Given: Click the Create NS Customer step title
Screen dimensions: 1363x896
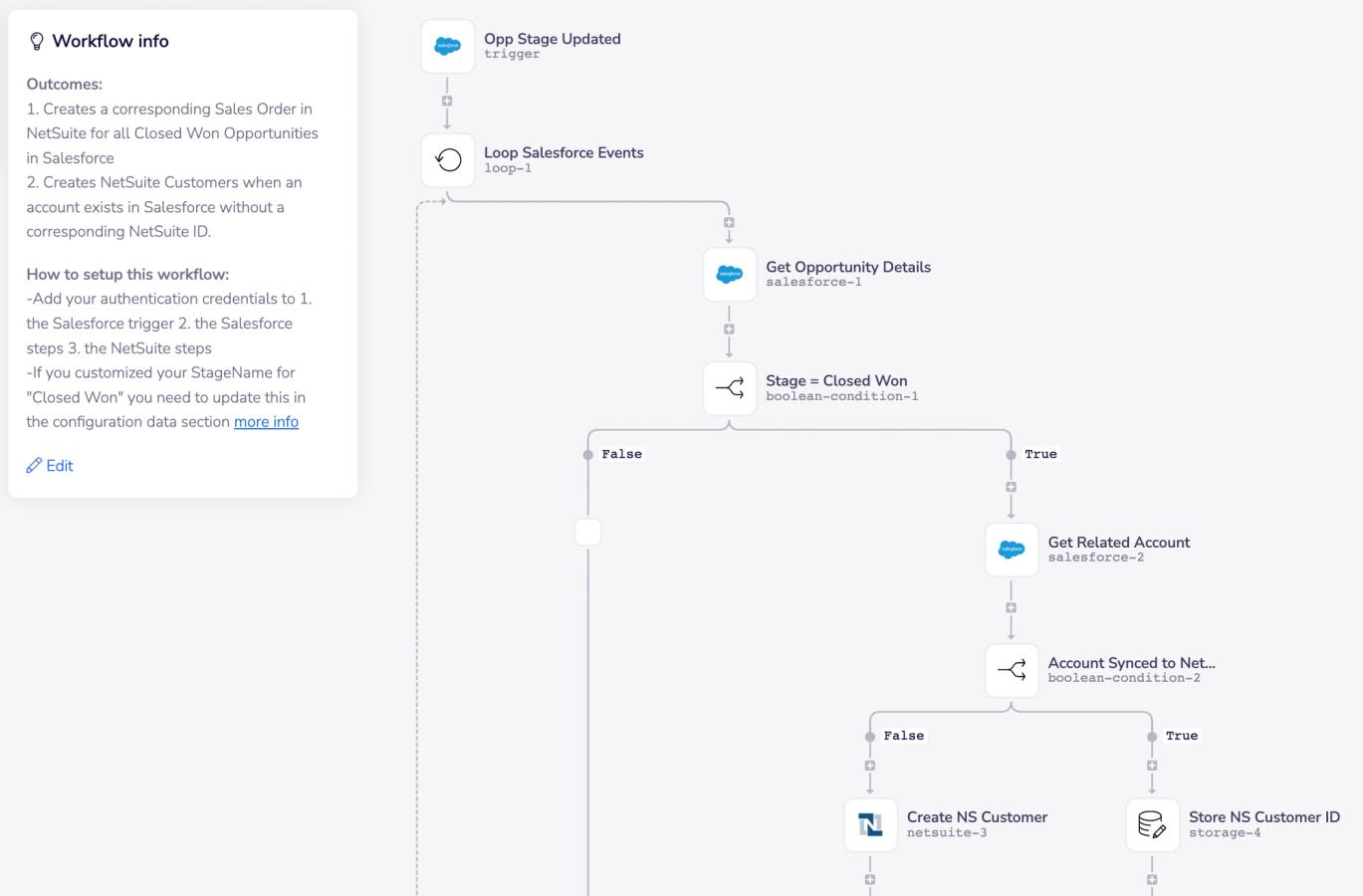Looking at the screenshot, I should [977, 817].
